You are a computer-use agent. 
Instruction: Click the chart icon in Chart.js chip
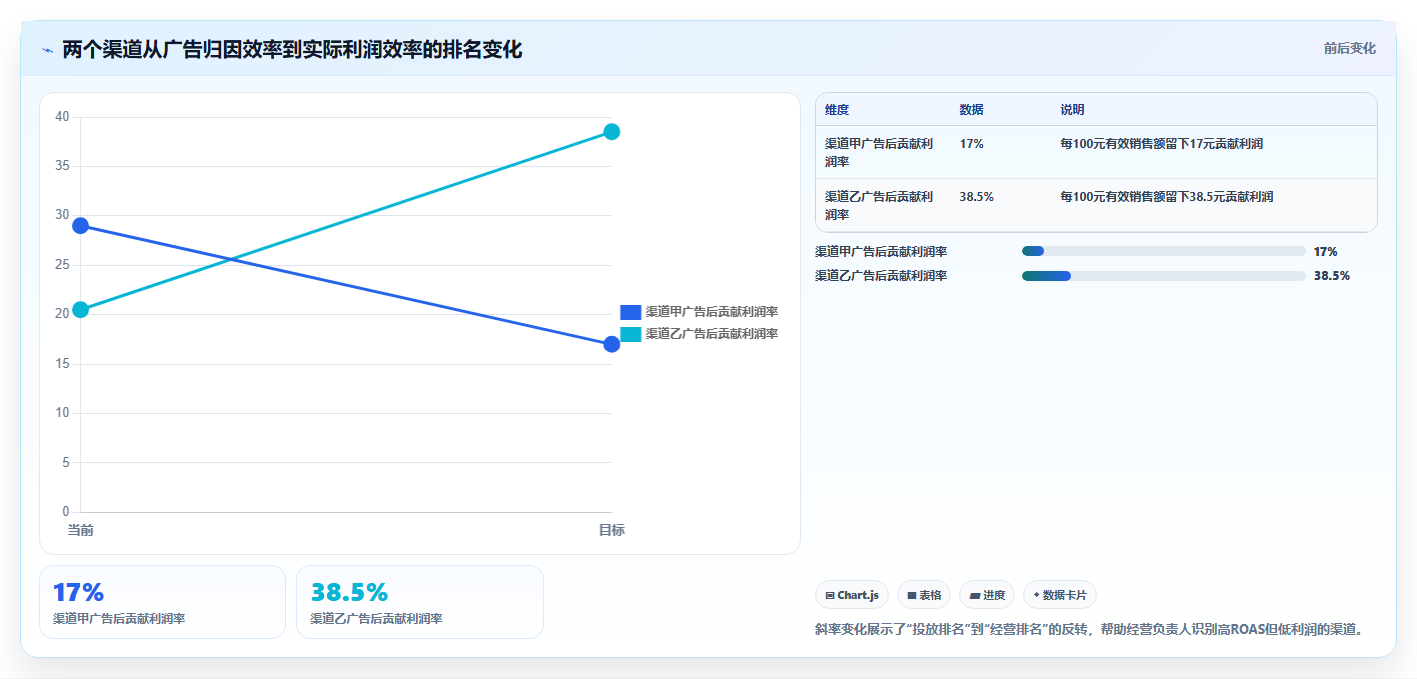[x=830, y=595]
